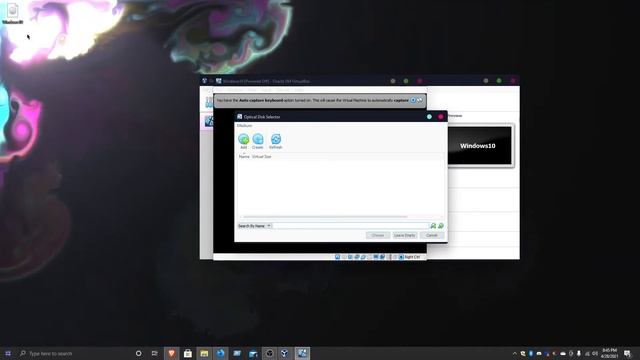
Task: Open the OBS Studio icon on taskbar
Action: 269,353
